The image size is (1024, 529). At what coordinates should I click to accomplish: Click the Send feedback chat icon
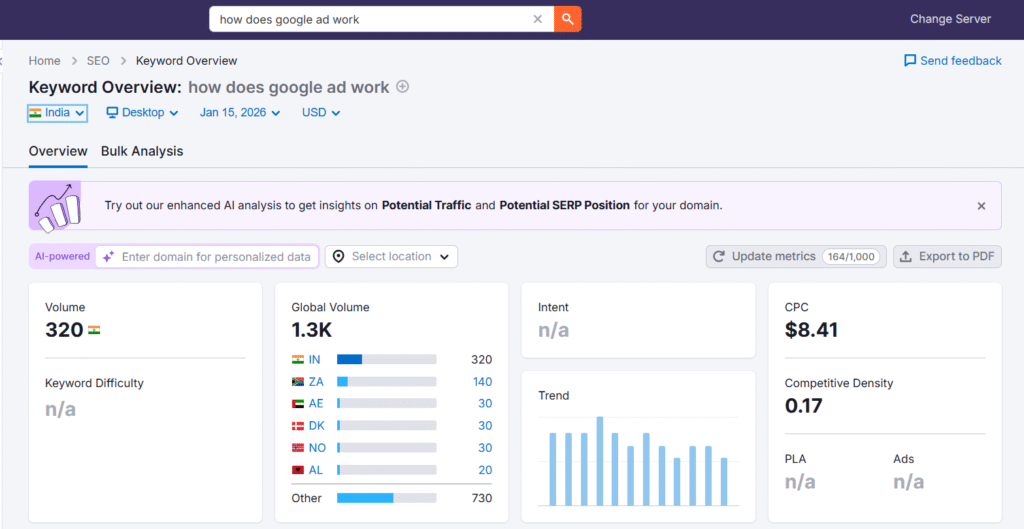[910, 61]
